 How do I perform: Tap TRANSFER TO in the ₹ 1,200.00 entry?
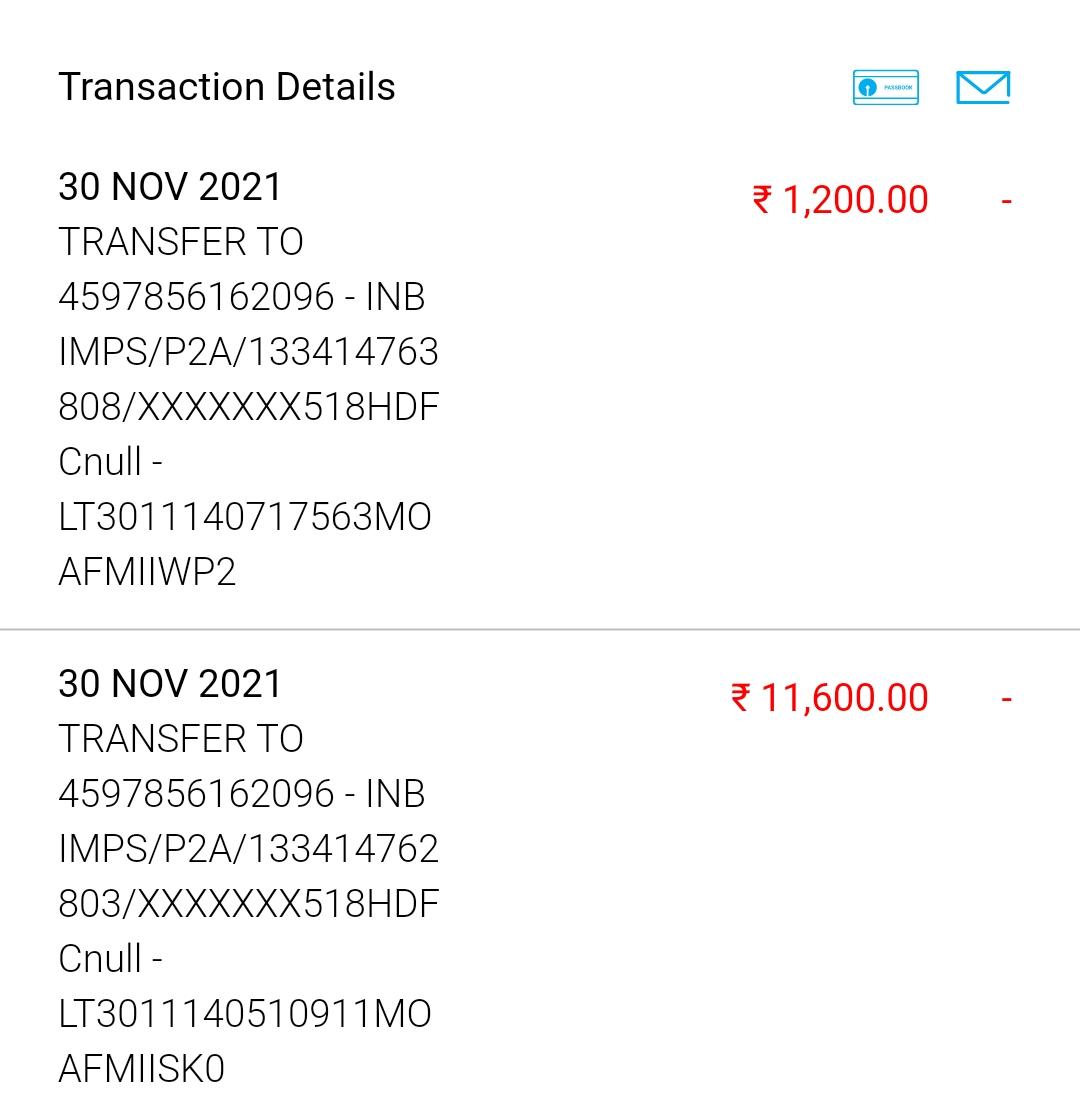pos(181,242)
